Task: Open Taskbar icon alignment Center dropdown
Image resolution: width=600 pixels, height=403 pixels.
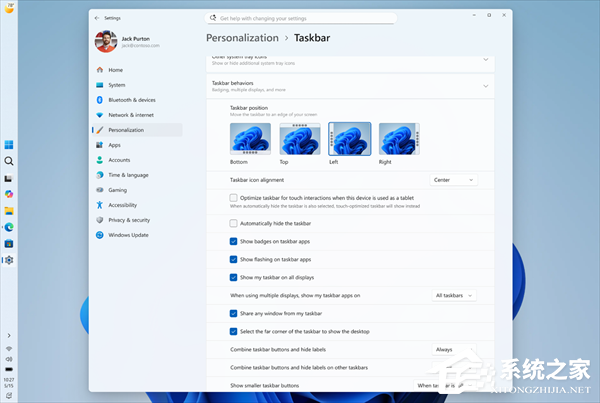Action: point(453,180)
